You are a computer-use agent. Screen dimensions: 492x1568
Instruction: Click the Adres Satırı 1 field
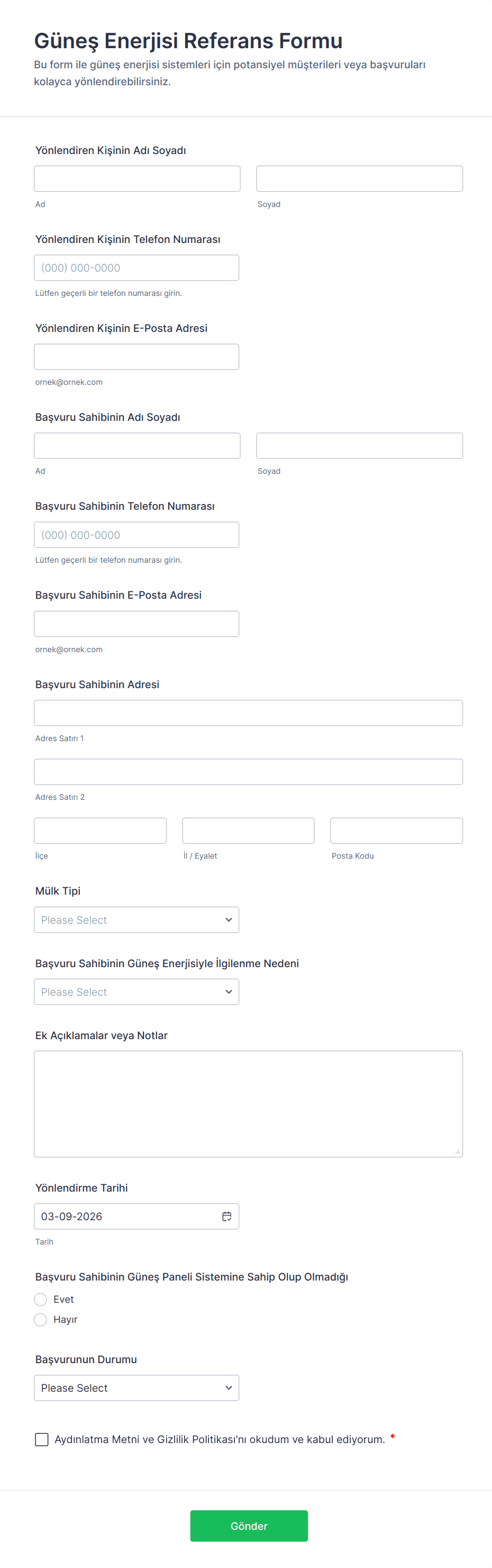click(248, 712)
